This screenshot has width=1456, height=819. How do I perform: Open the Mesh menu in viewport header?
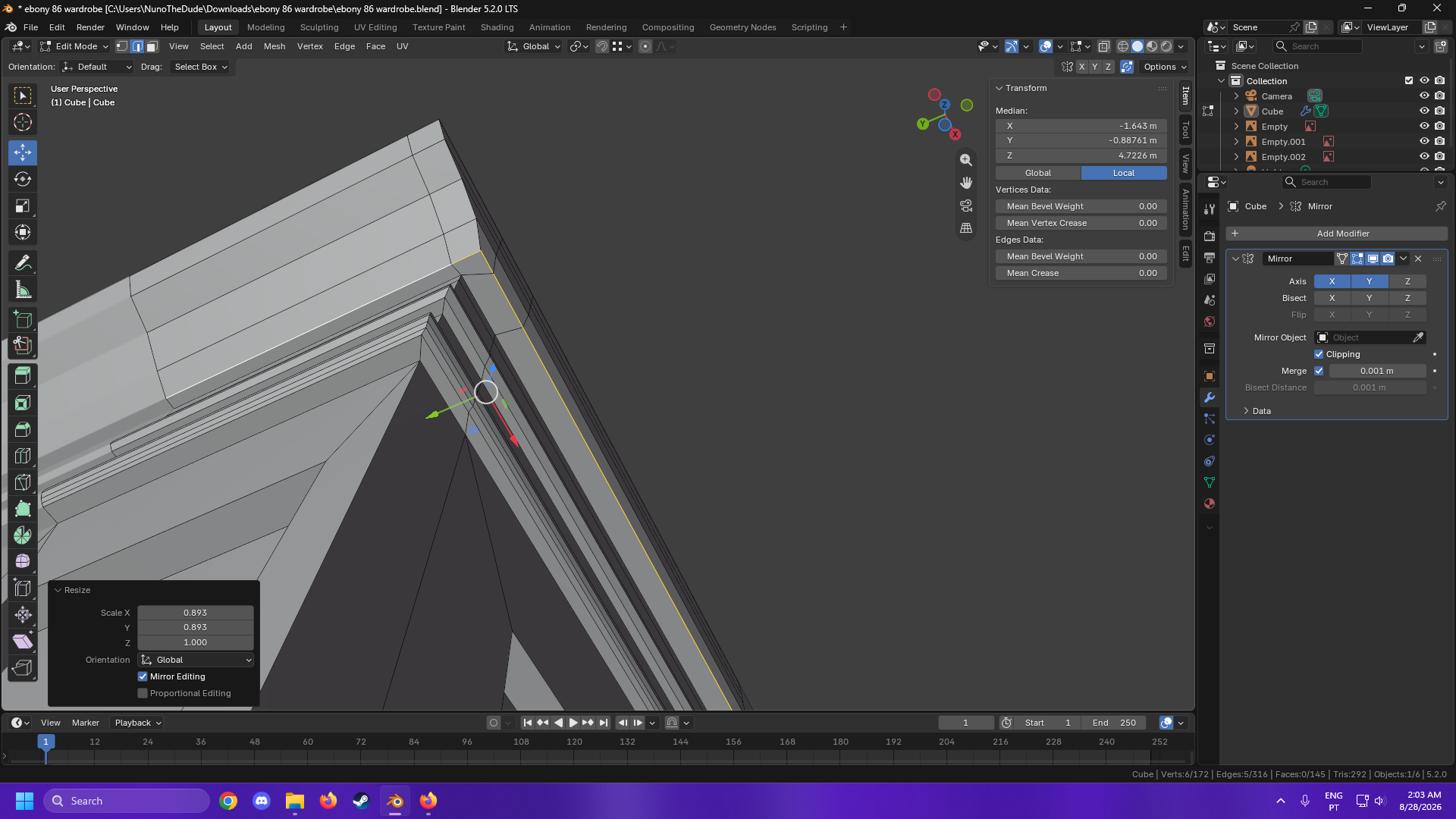275,46
